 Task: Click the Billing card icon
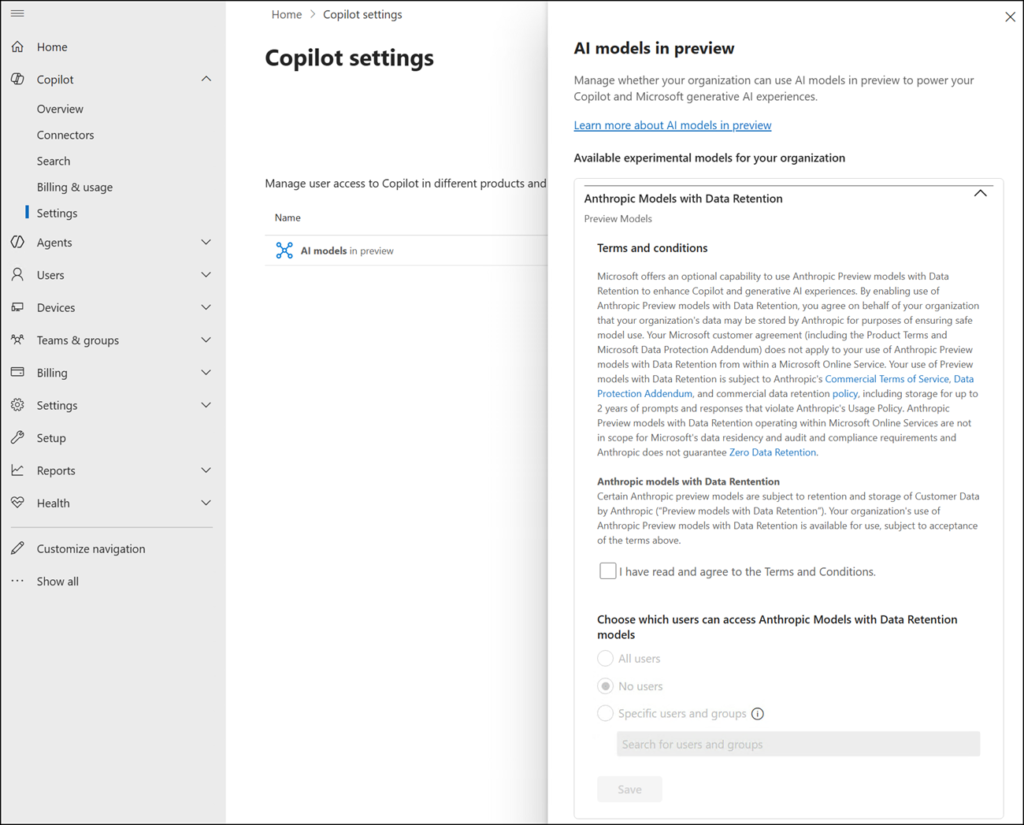(x=18, y=372)
